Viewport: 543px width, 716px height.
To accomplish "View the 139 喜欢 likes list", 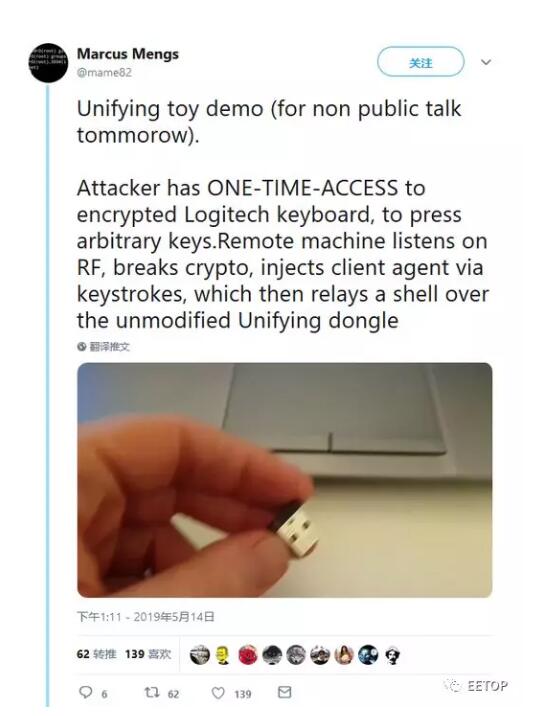I will click(148, 654).
